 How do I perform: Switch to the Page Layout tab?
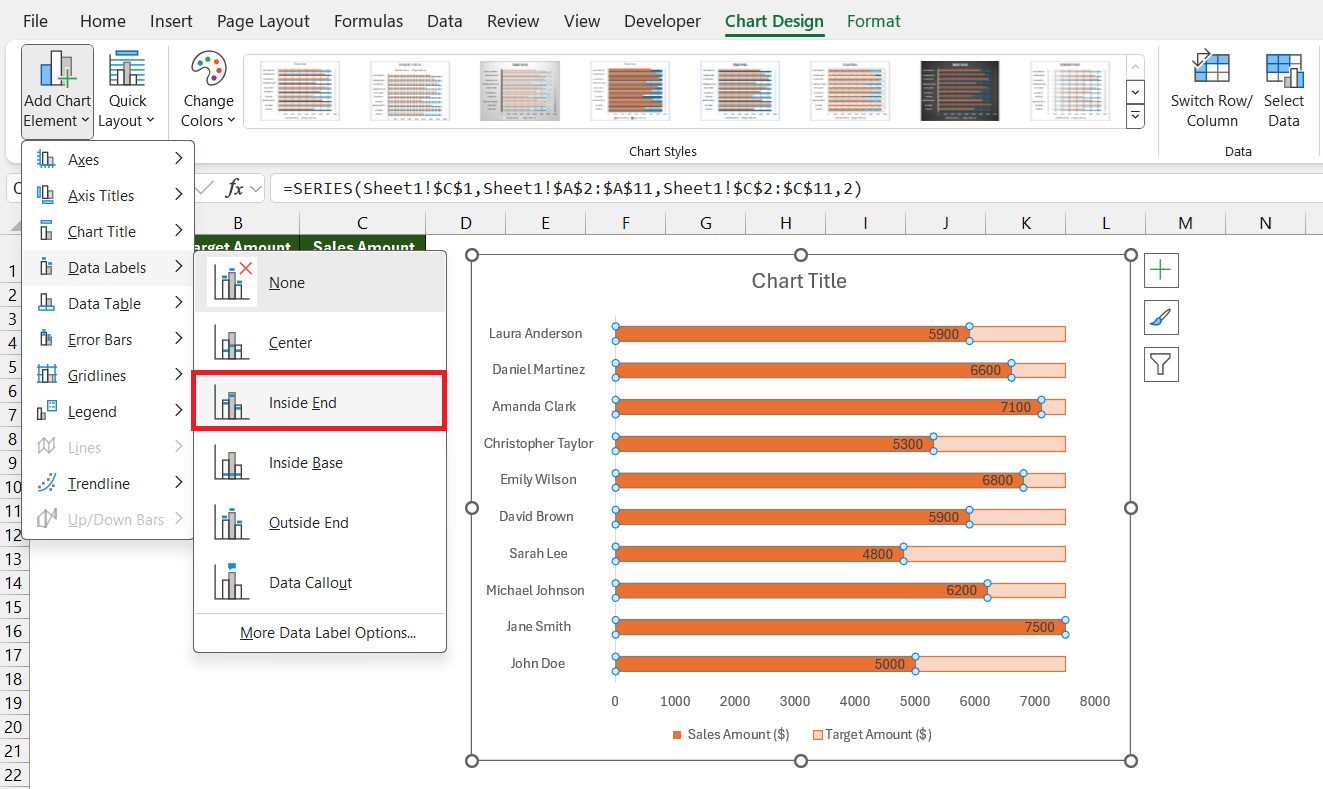pos(263,21)
